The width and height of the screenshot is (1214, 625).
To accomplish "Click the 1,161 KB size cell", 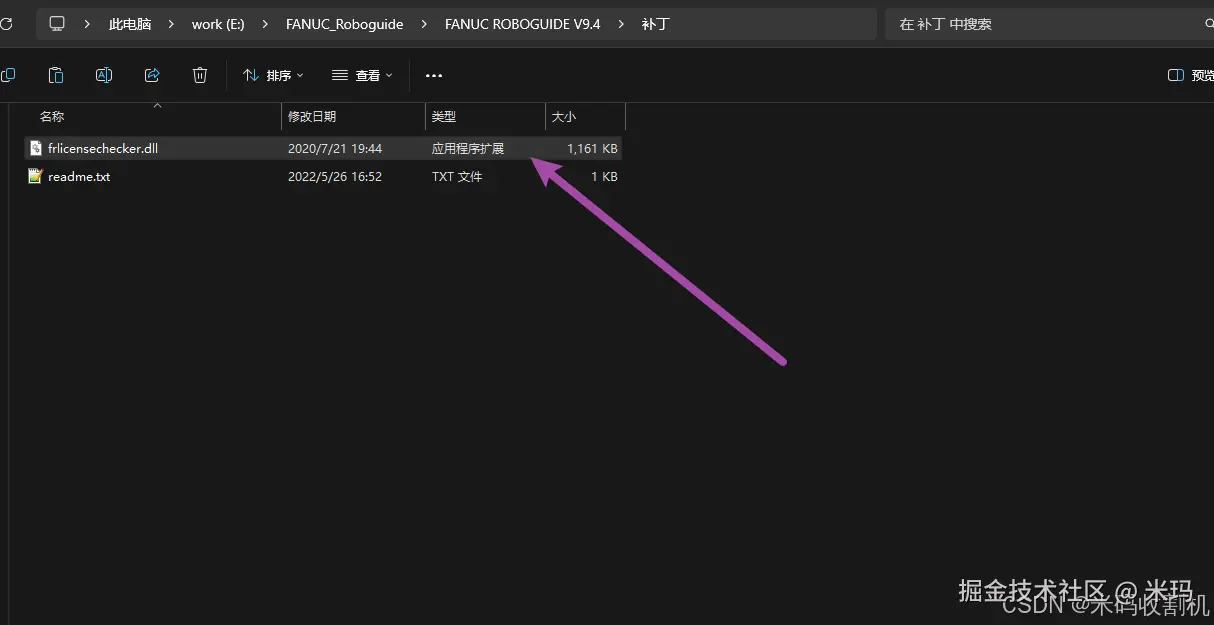I will point(592,148).
